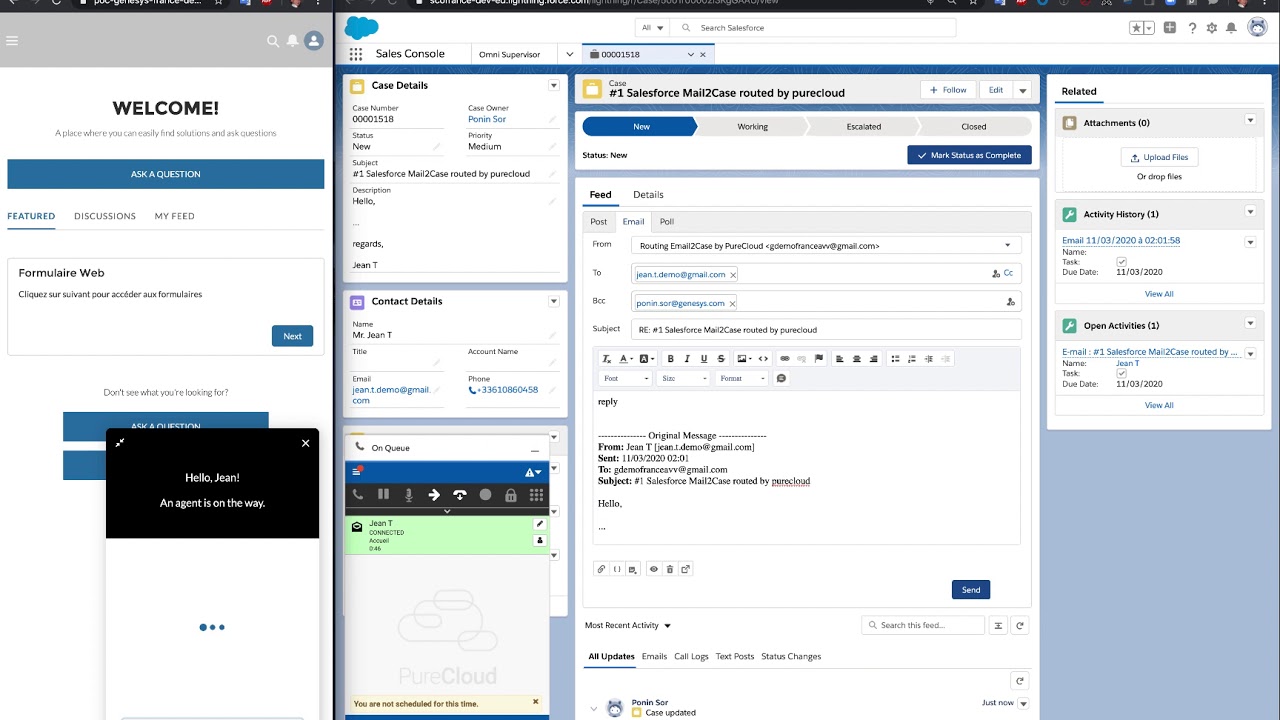Click the mute microphone icon in PureCloud
This screenshot has height=720, width=1280.
tap(408, 495)
